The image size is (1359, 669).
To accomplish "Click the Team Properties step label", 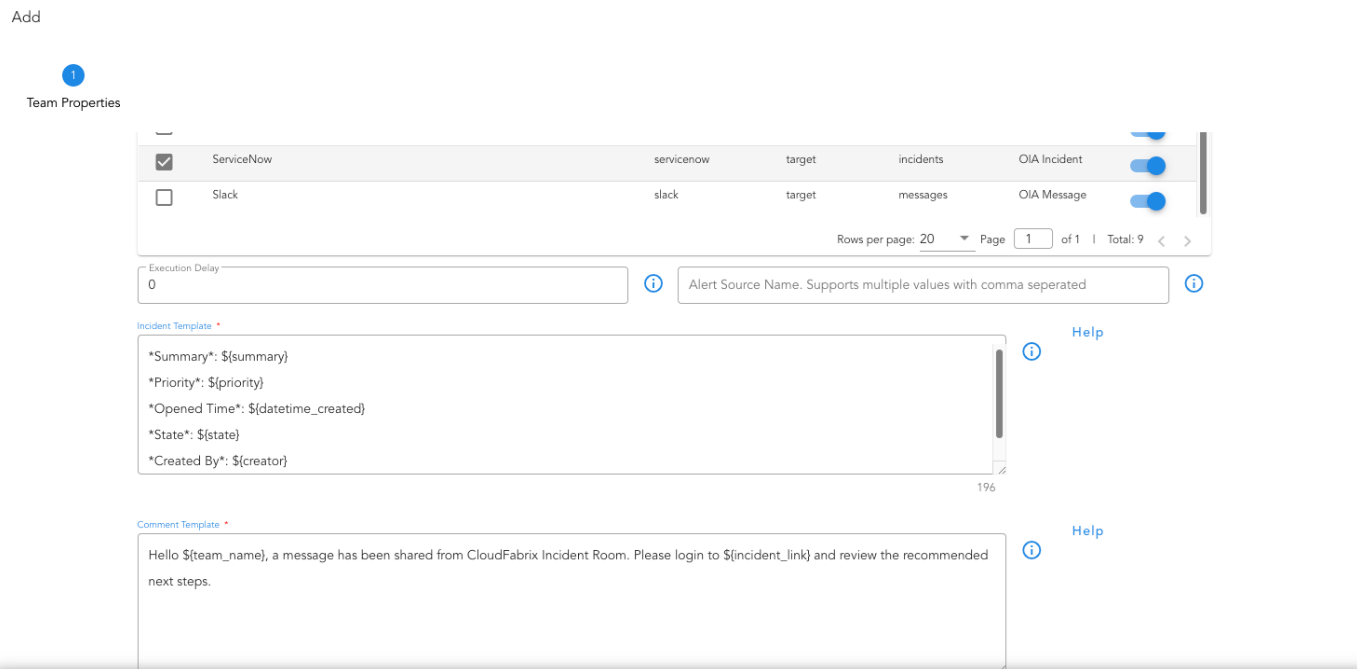I will click(x=73, y=103).
